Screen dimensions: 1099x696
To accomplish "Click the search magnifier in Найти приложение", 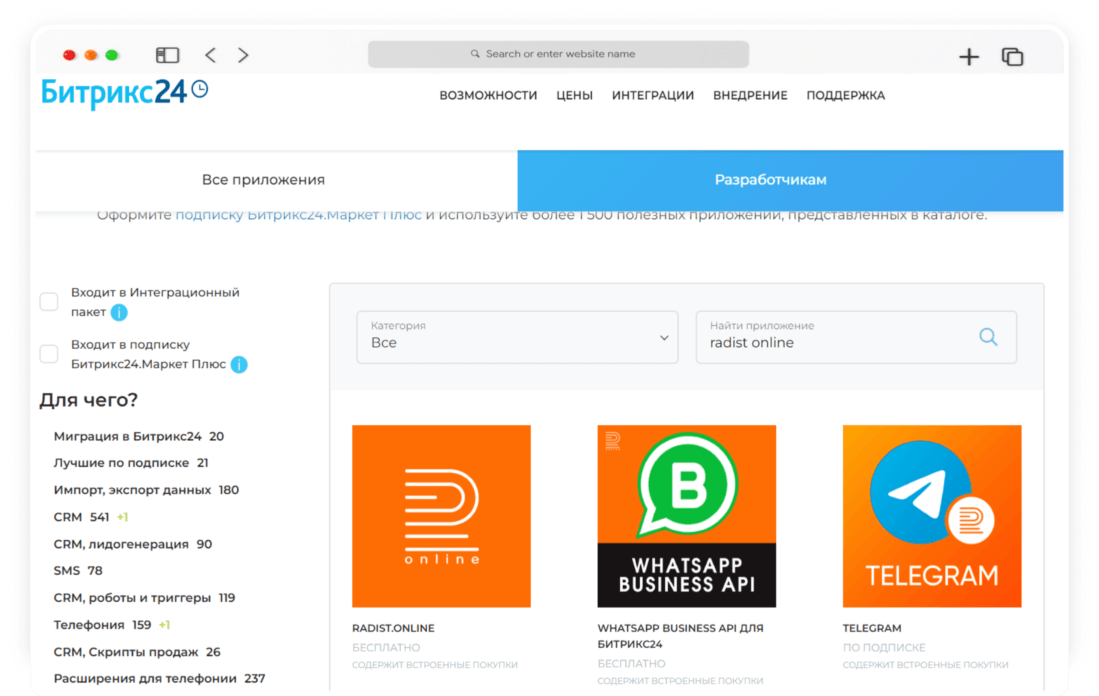I will pyautogui.click(x=988, y=337).
